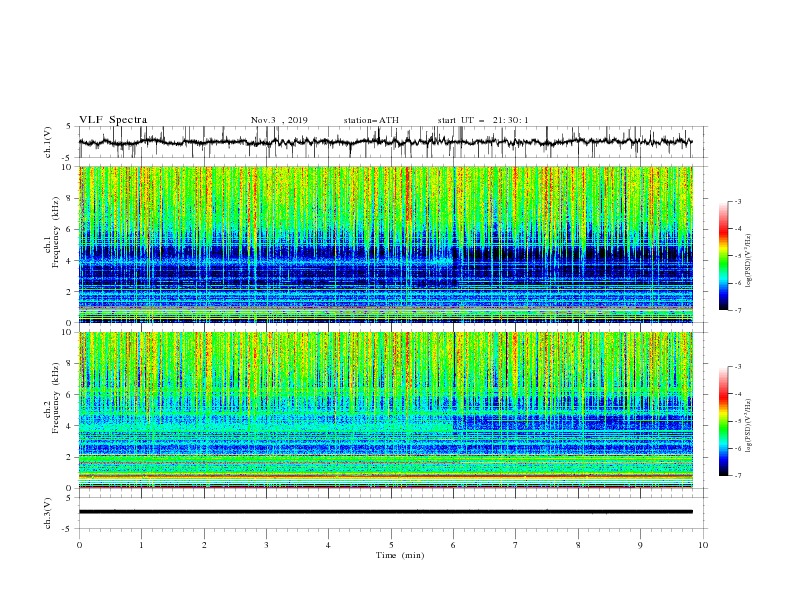Click the '0' tick on the time axis
Viewport: 792px width, 612px height.
[79, 545]
